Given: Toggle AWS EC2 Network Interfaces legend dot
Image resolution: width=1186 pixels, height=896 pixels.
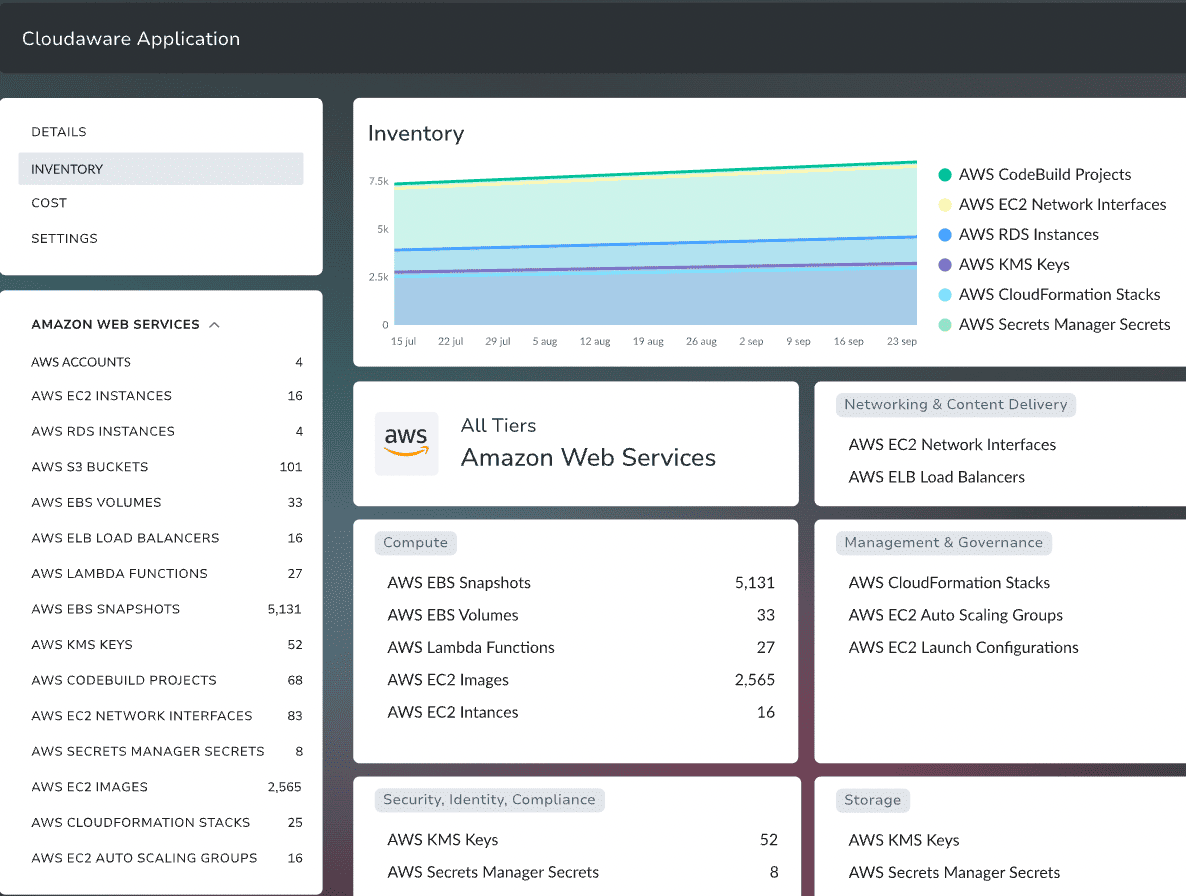Looking at the screenshot, I should 945,205.
